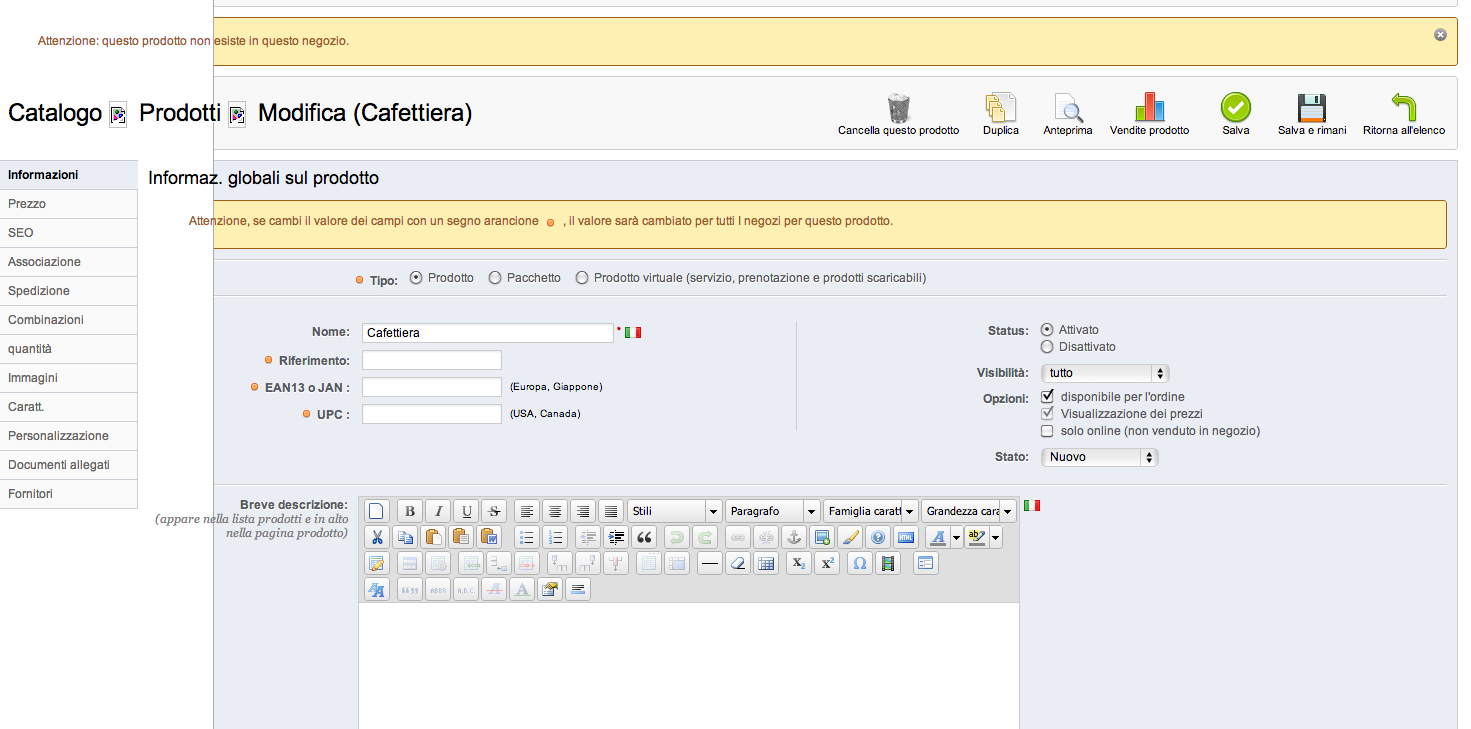Go to Catalogo breadcrumb link
The image size is (1471, 729).
[x=55, y=113]
